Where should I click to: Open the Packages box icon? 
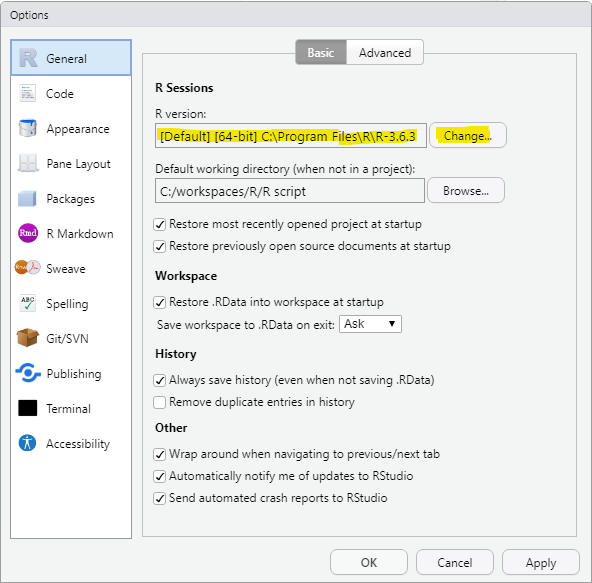[27, 199]
